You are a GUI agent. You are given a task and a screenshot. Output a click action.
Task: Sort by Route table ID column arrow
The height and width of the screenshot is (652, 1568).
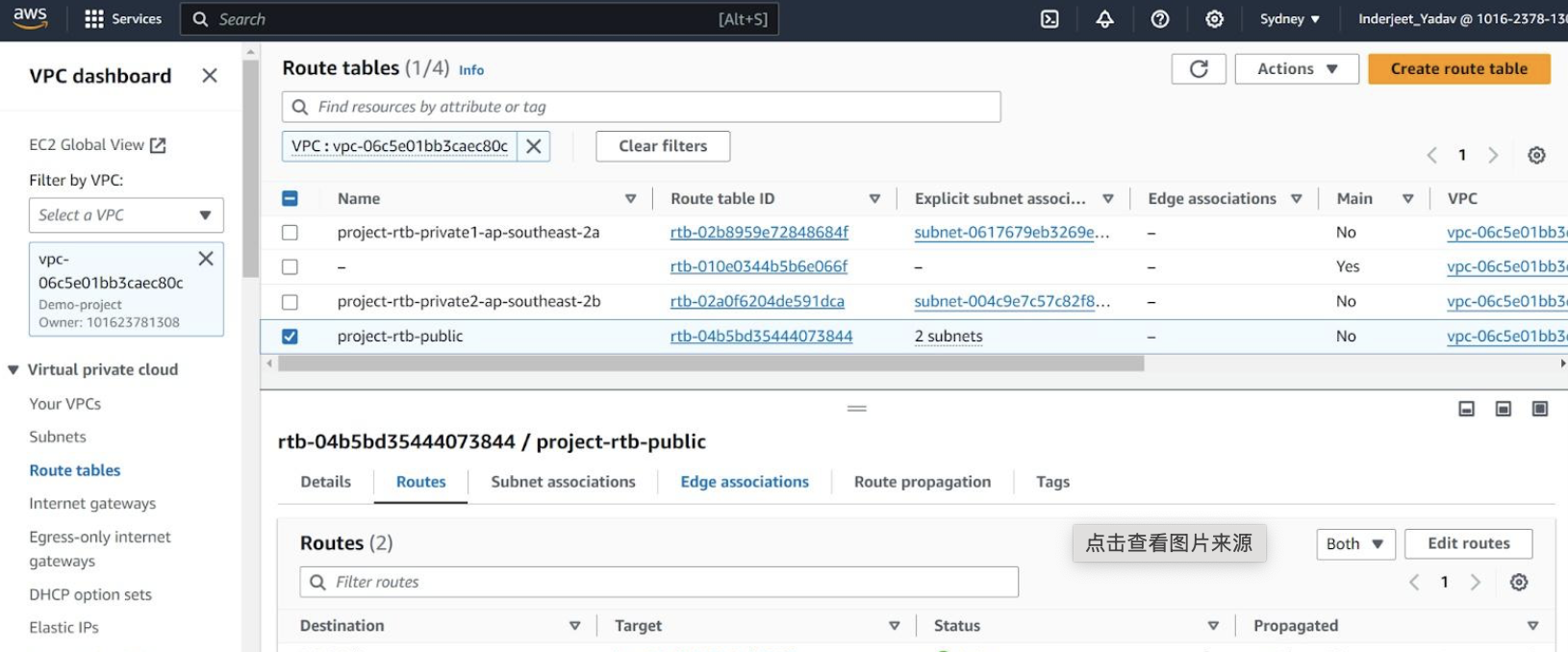point(874,199)
